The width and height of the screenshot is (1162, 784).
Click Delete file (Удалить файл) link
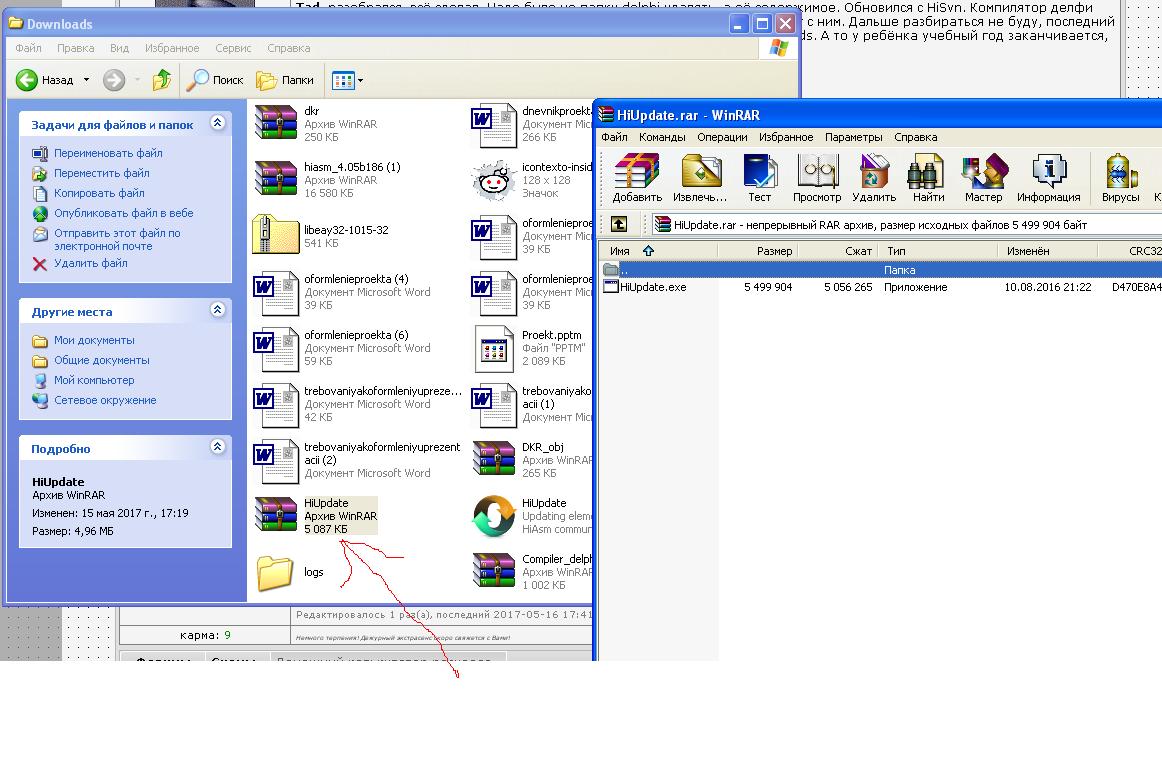90,263
